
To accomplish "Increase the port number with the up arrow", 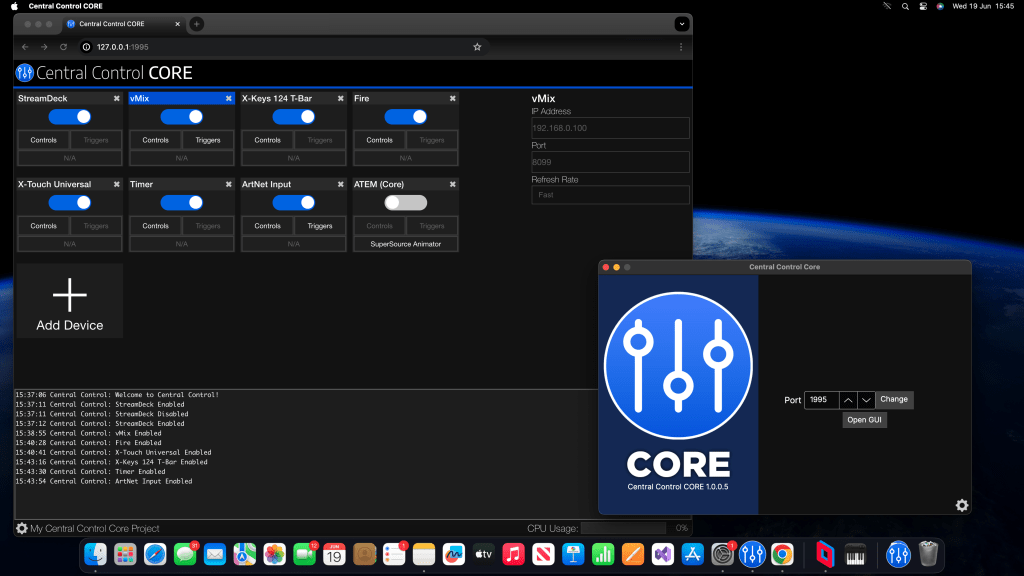I will click(x=848, y=400).
